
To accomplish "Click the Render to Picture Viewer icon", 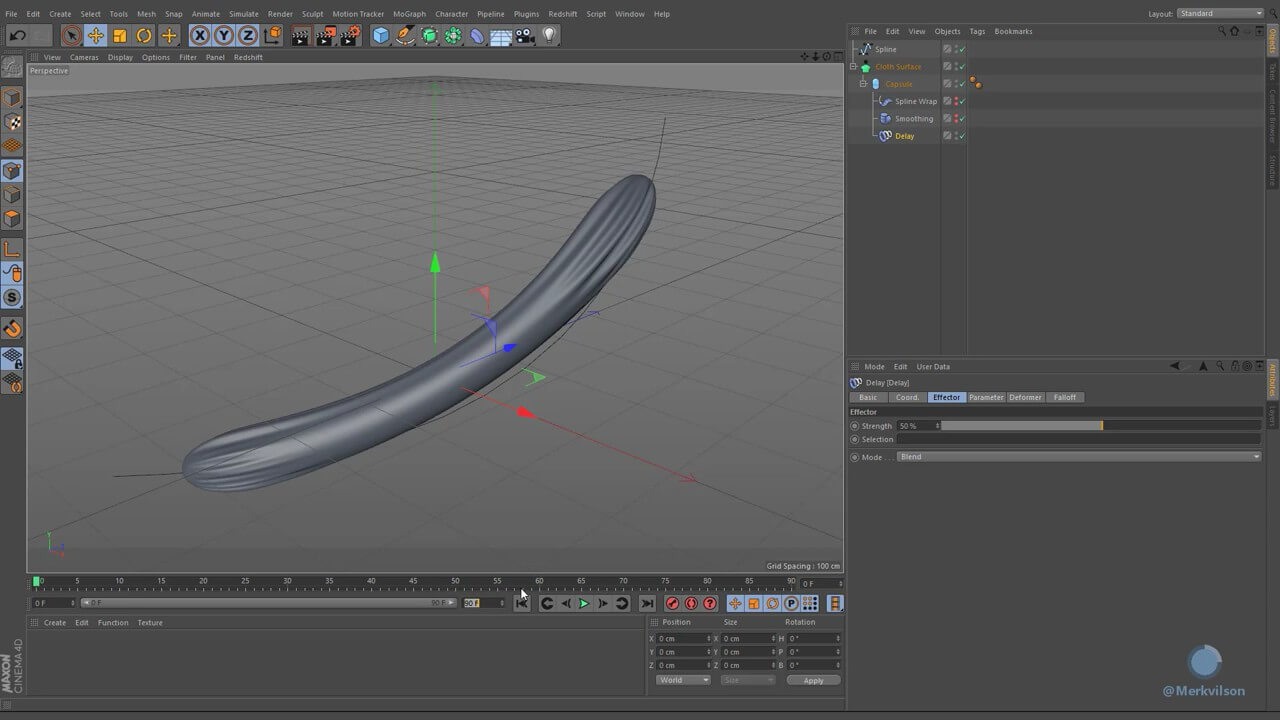I will point(325,36).
